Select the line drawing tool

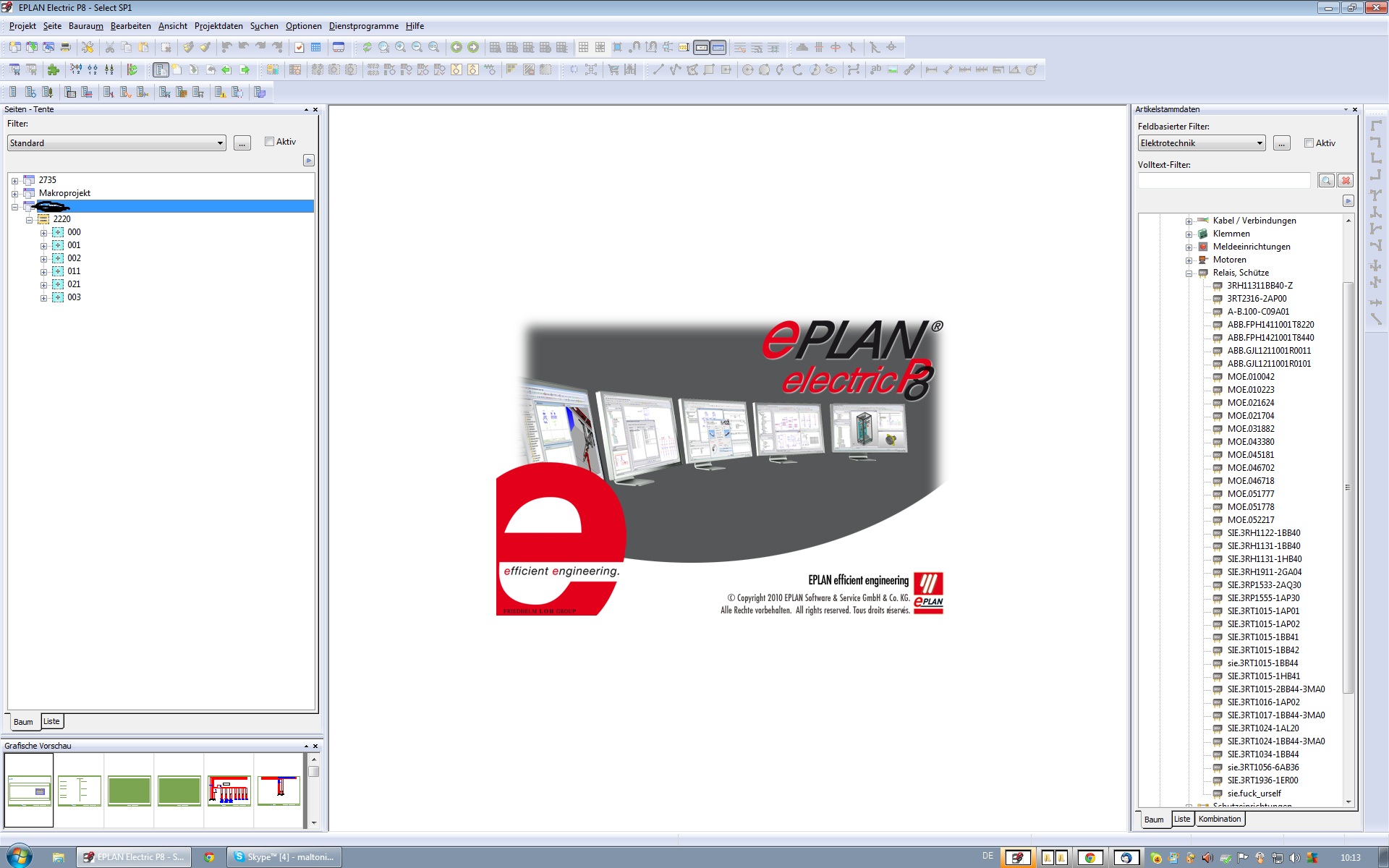tap(658, 69)
